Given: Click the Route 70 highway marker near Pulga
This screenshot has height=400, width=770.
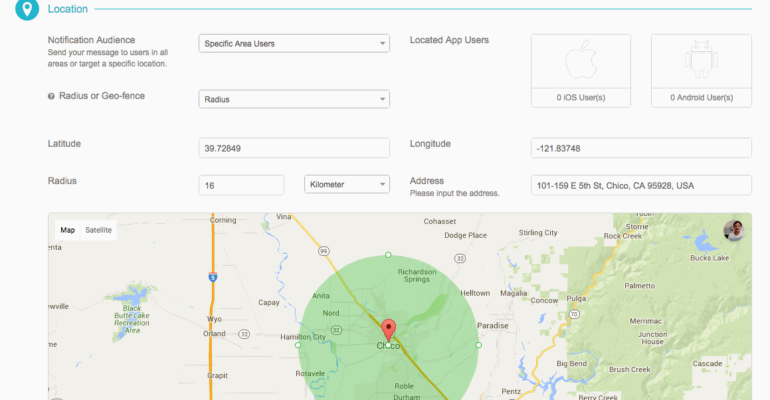Looking at the screenshot, I should [574, 314].
